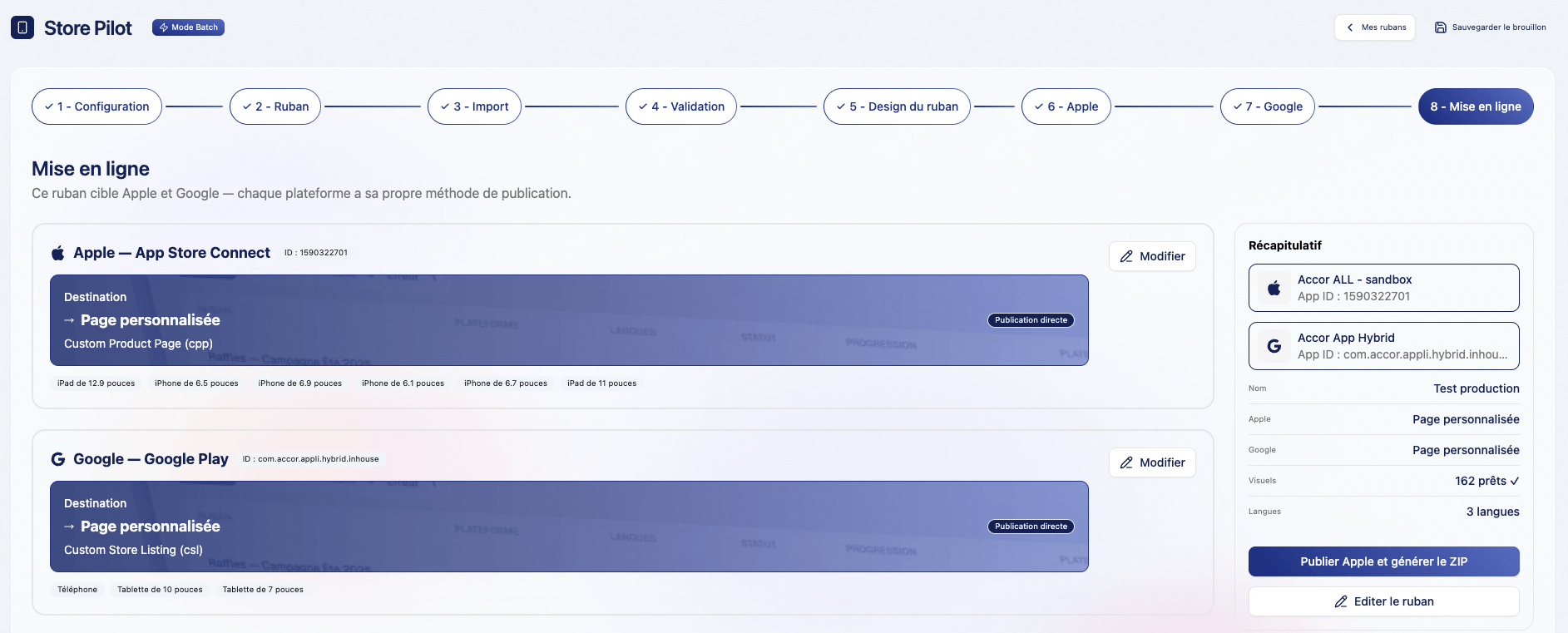
Task: Select the Accor ALL - sandbox card
Action: coord(1384,288)
